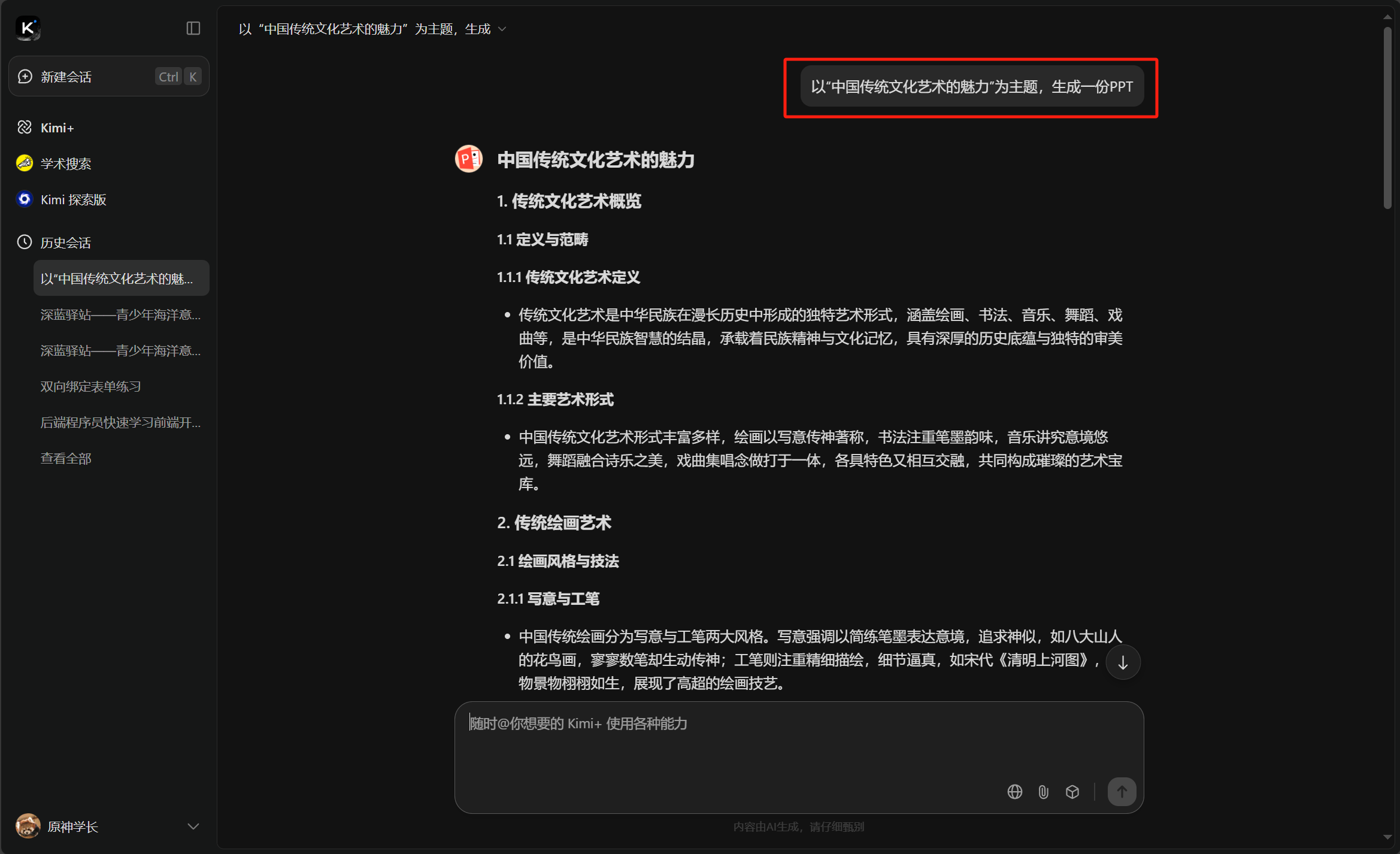1400x854 pixels.
Task: Click the yellow 学术搜索 icon
Action: click(25, 163)
